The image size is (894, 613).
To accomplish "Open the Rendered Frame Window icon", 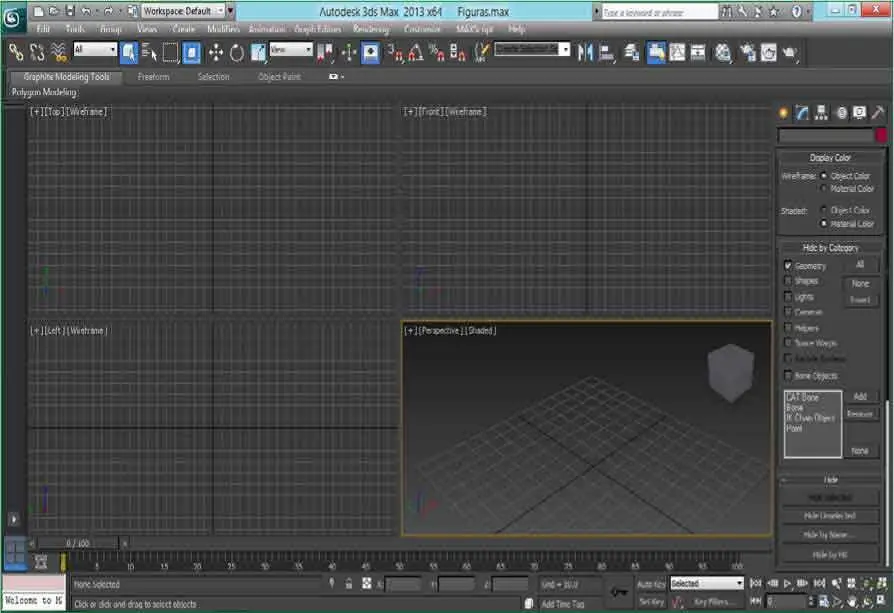I will 769,53.
